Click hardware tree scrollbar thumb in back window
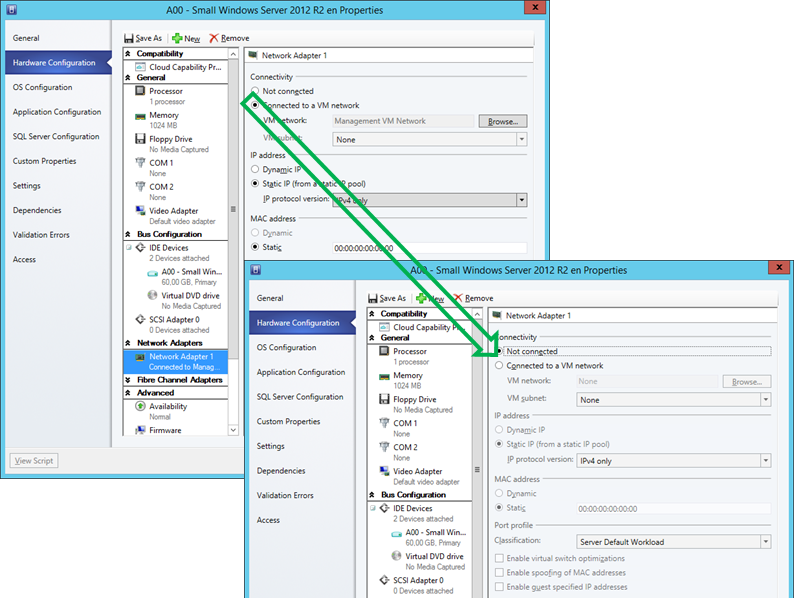Image resolution: width=794 pixels, height=598 pixels. tap(233, 209)
